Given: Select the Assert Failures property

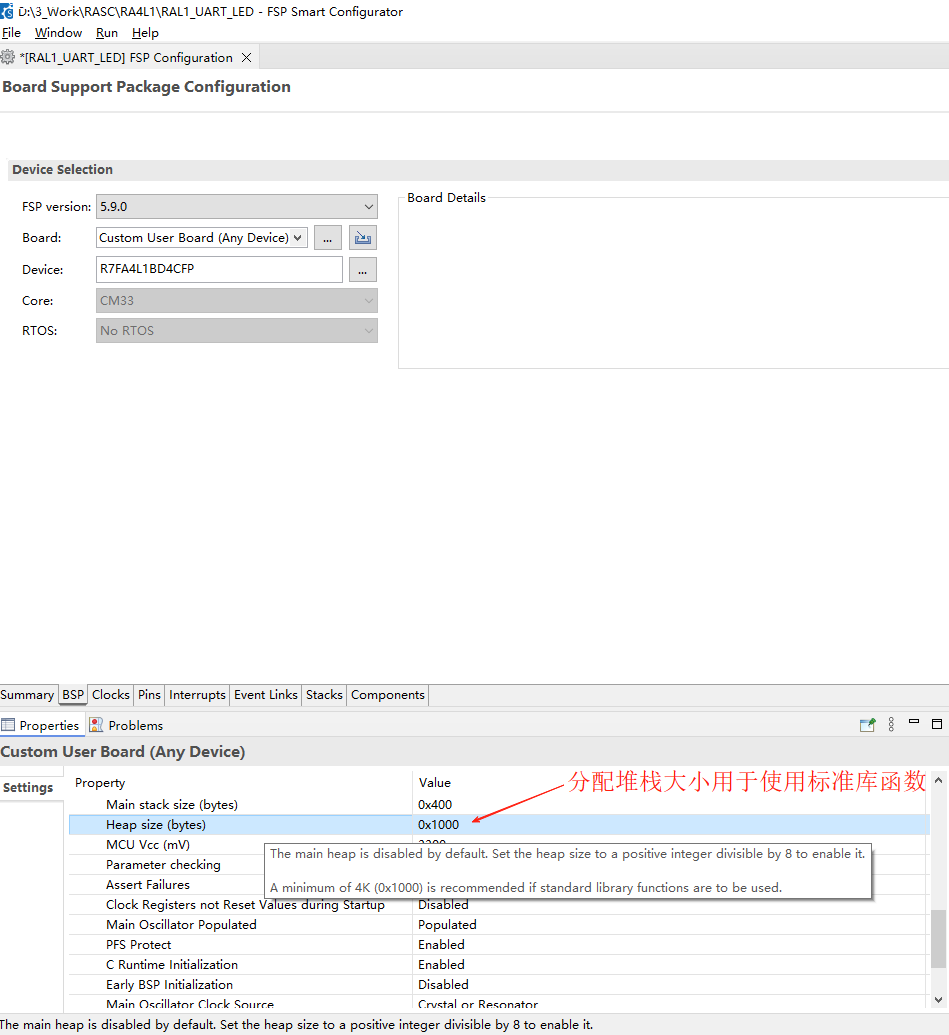Looking at the screenshot, I should 148,885.
